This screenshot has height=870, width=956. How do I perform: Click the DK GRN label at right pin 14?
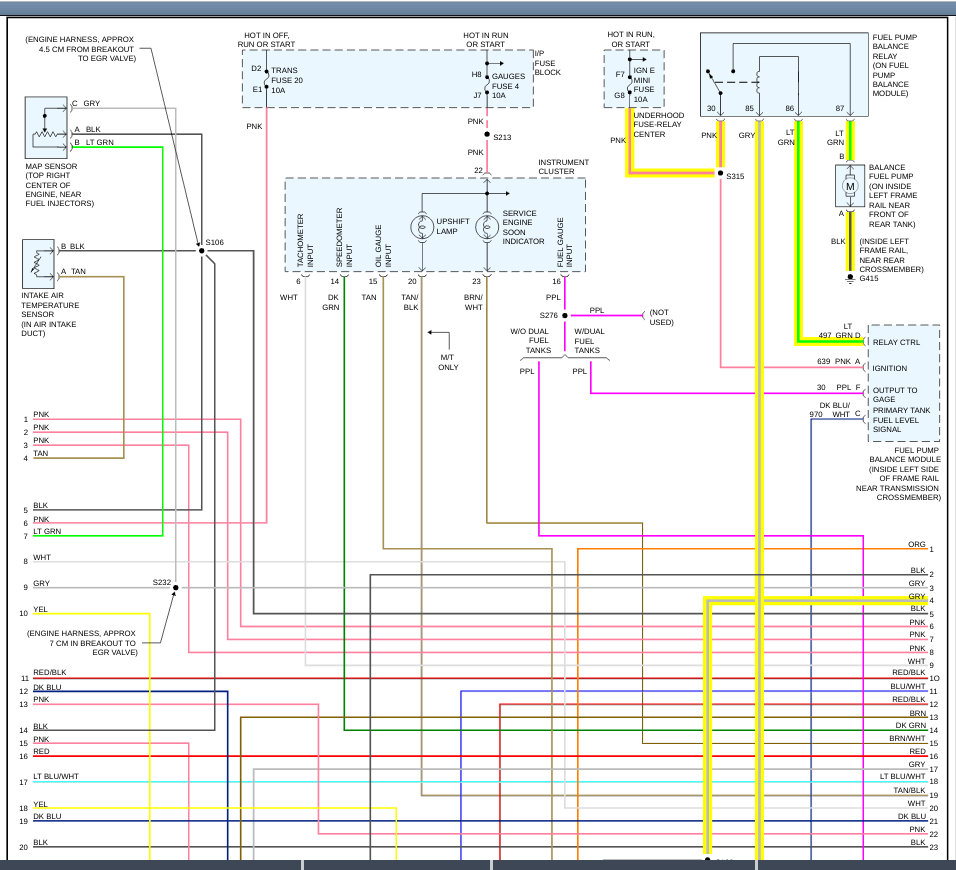tap(910, 726)
